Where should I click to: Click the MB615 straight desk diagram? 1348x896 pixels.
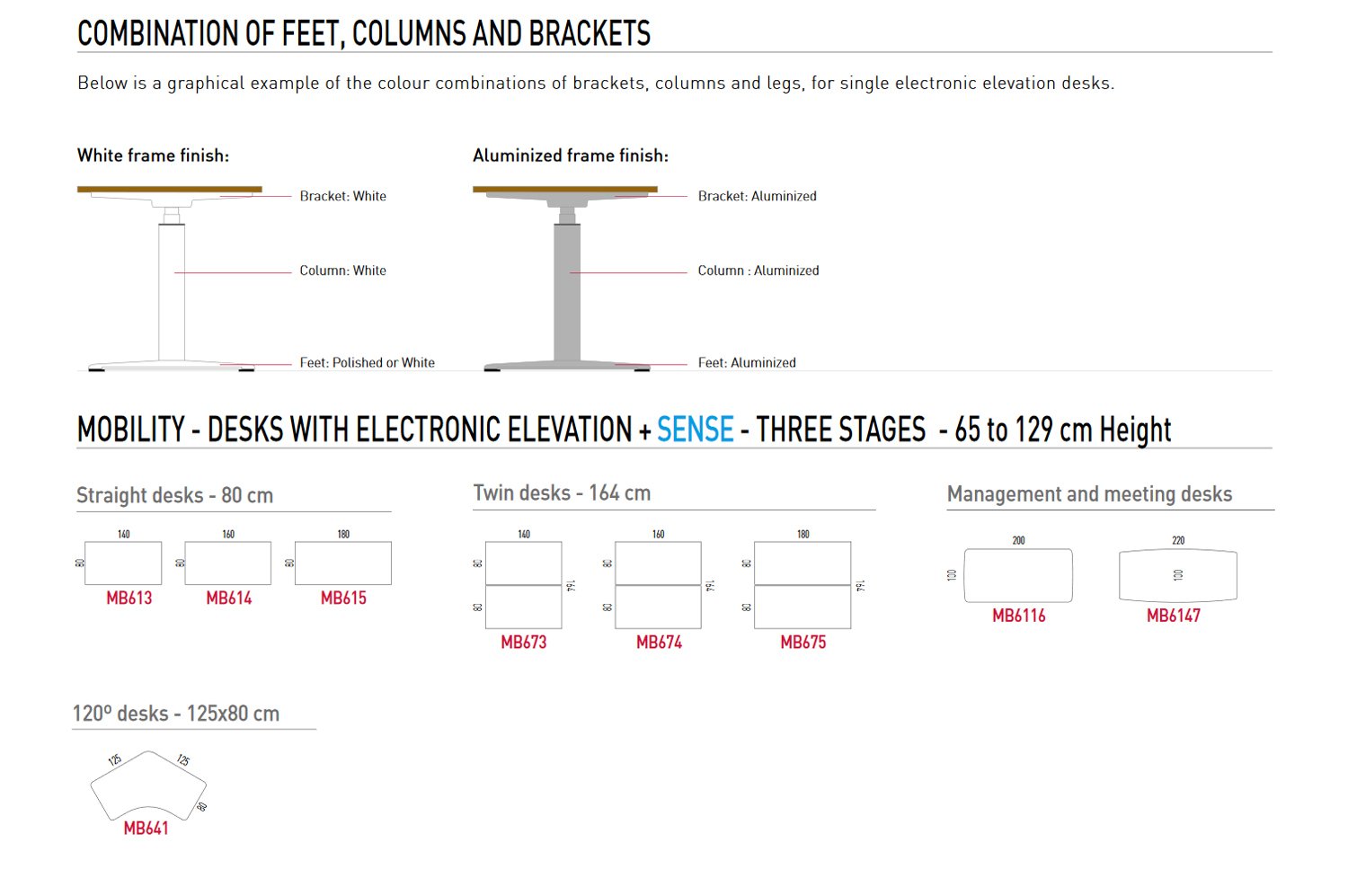tap(343, 563)
